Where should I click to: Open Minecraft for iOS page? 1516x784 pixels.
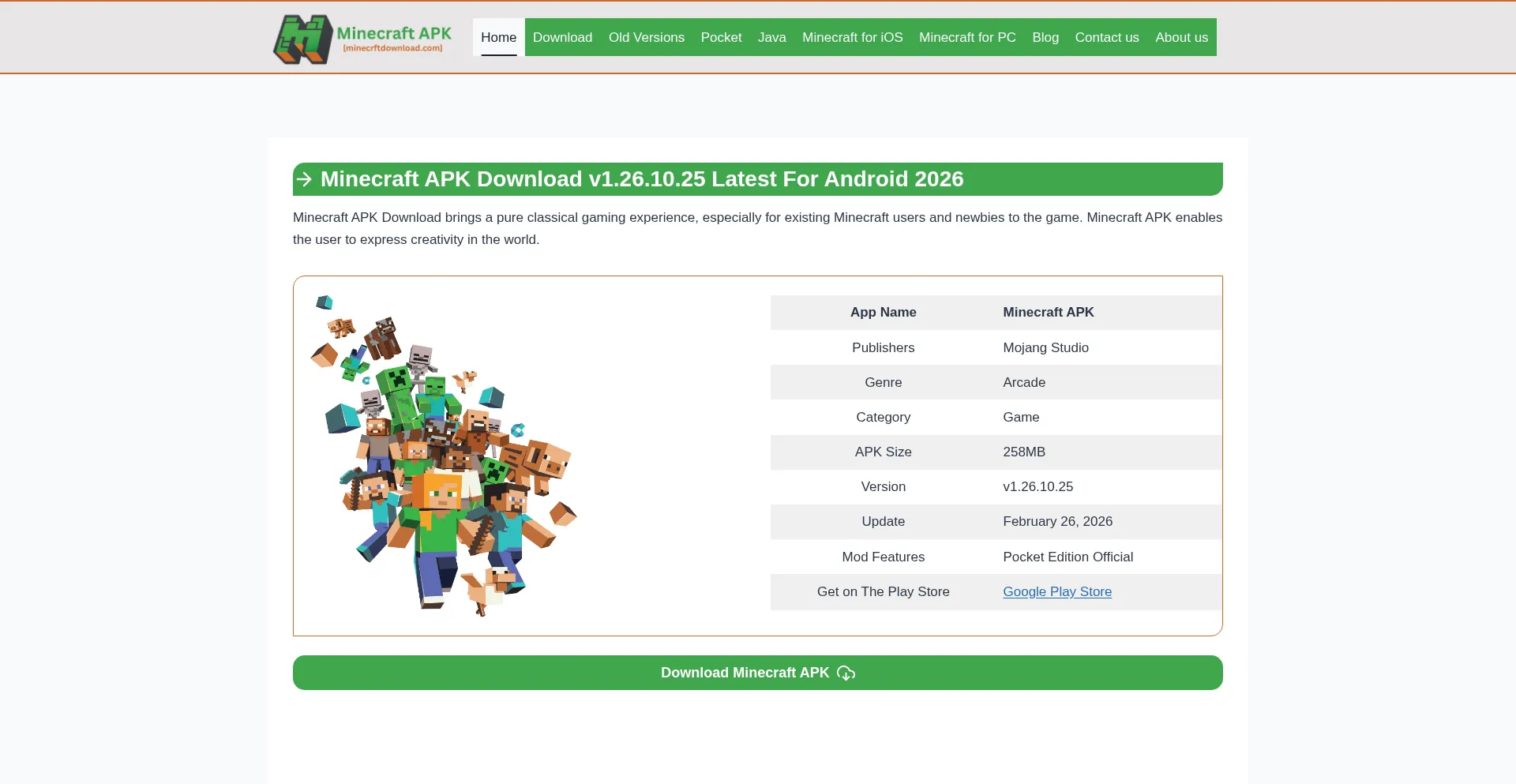[853, 37]
